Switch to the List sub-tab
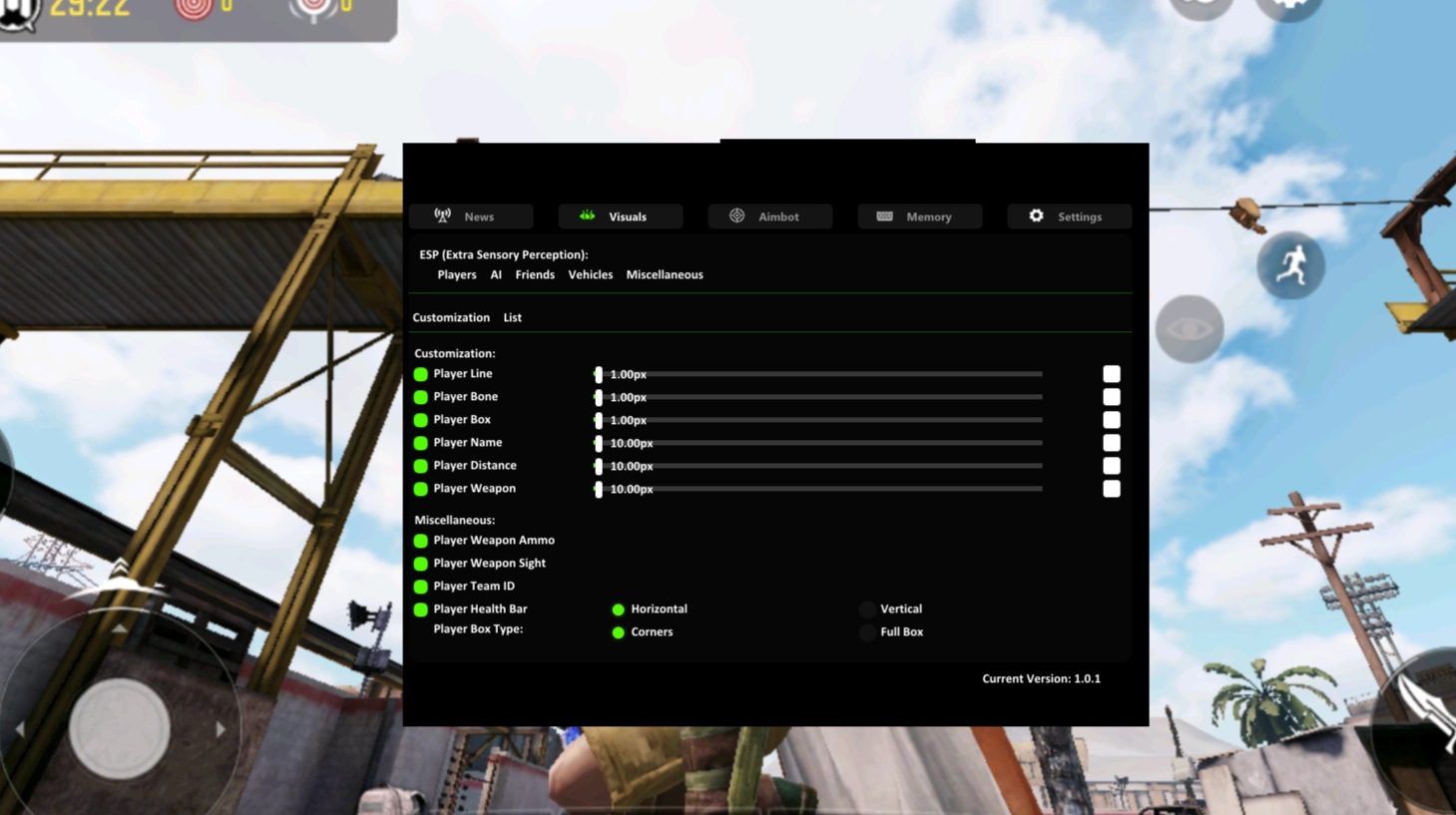1456x815 pixels. point(512,317)
